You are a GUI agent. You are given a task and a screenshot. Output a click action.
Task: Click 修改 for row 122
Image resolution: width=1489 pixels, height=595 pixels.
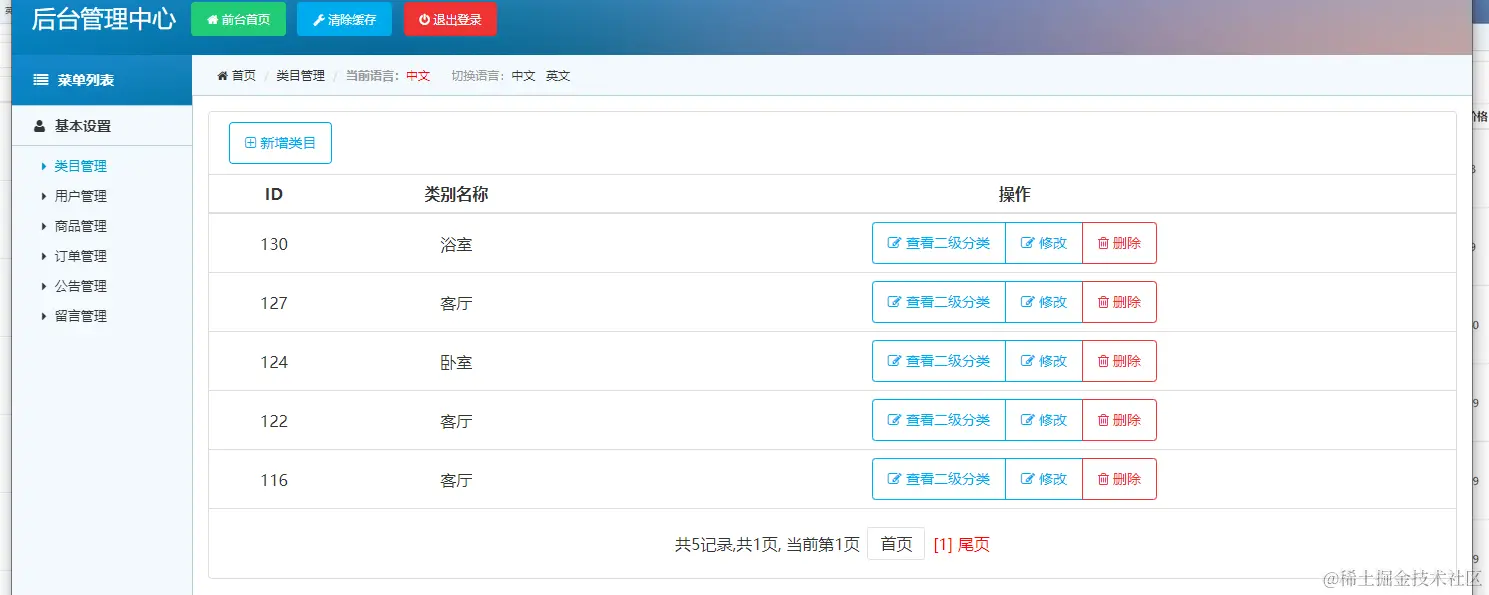[x=1044, y=420]
